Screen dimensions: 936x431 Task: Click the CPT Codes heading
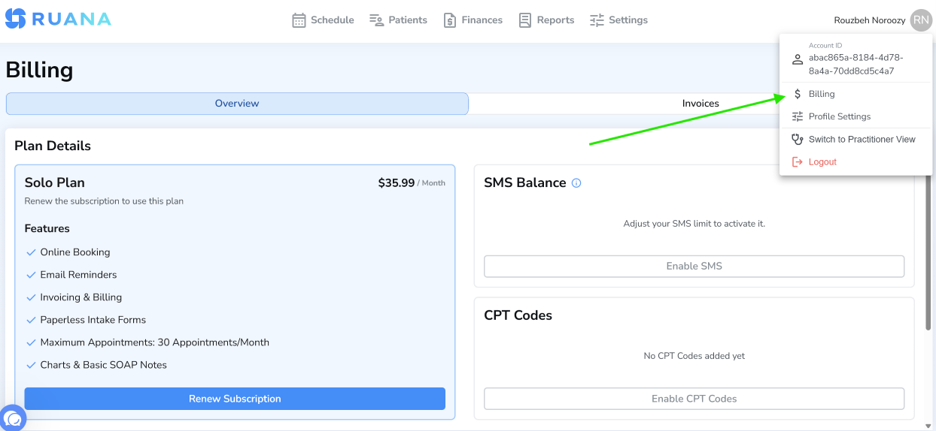point(518,315)
